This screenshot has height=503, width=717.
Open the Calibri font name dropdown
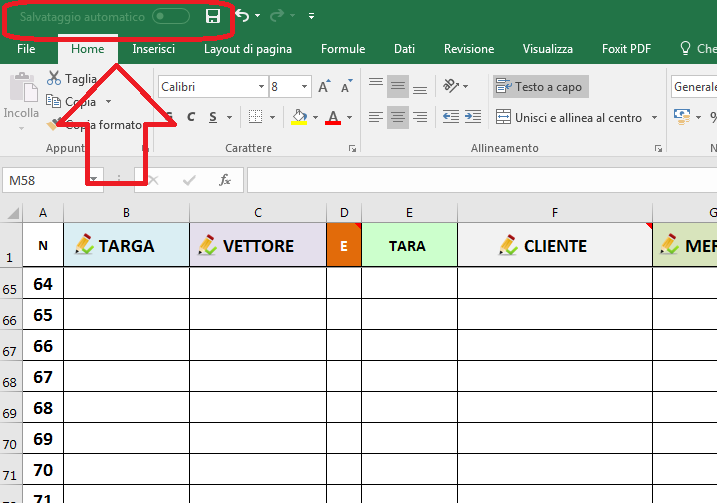[261, 86]
